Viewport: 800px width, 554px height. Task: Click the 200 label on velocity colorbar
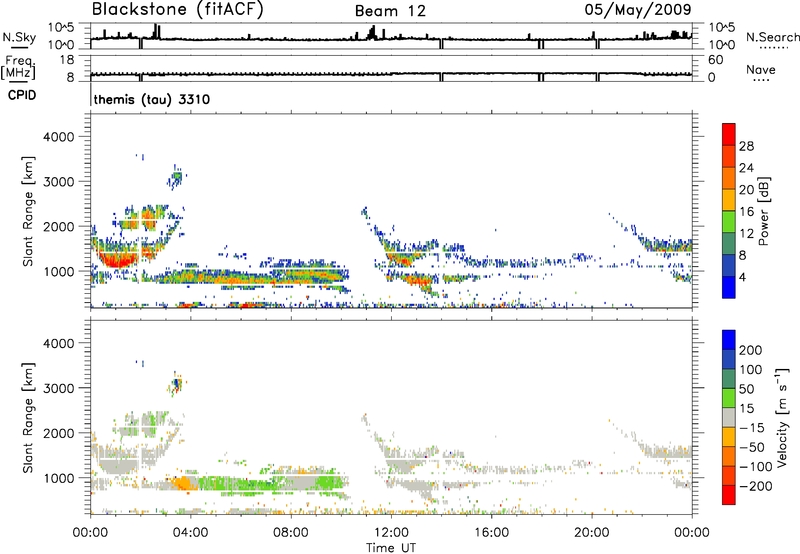751,350
